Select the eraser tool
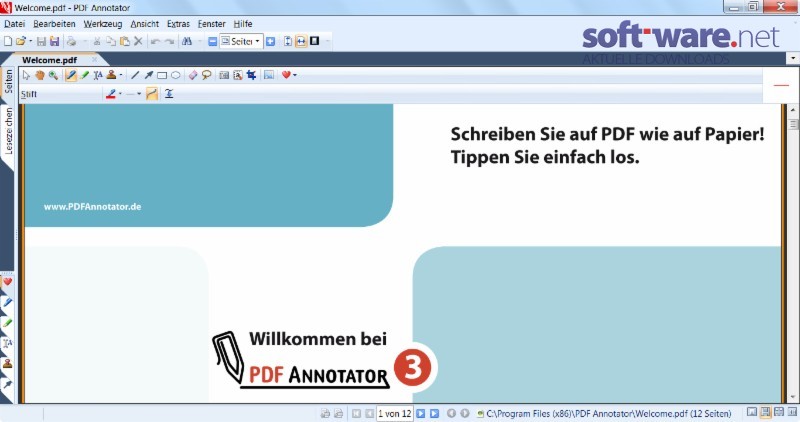 (193, 76)
